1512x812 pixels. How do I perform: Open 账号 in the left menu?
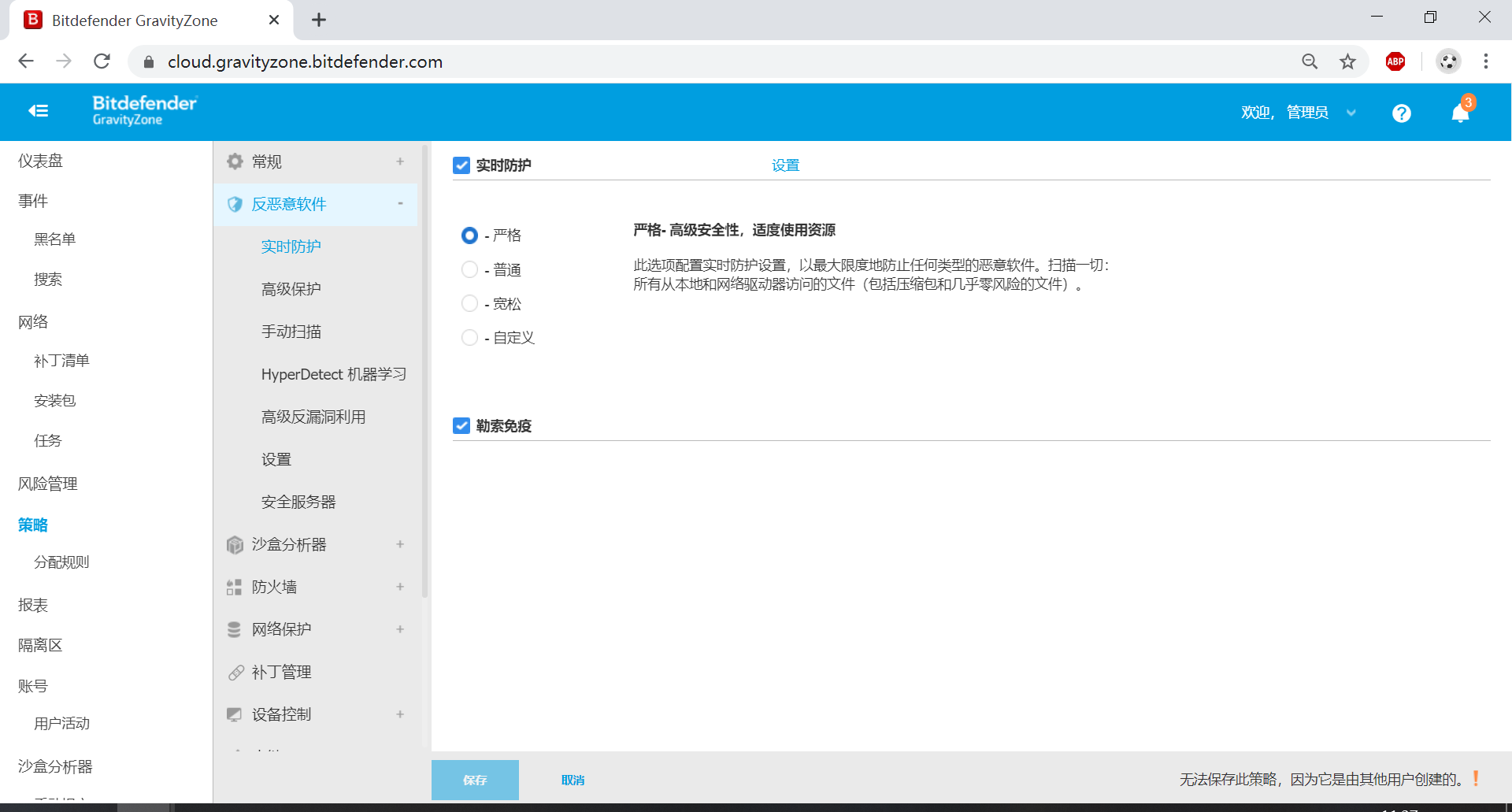pos(33,686)
